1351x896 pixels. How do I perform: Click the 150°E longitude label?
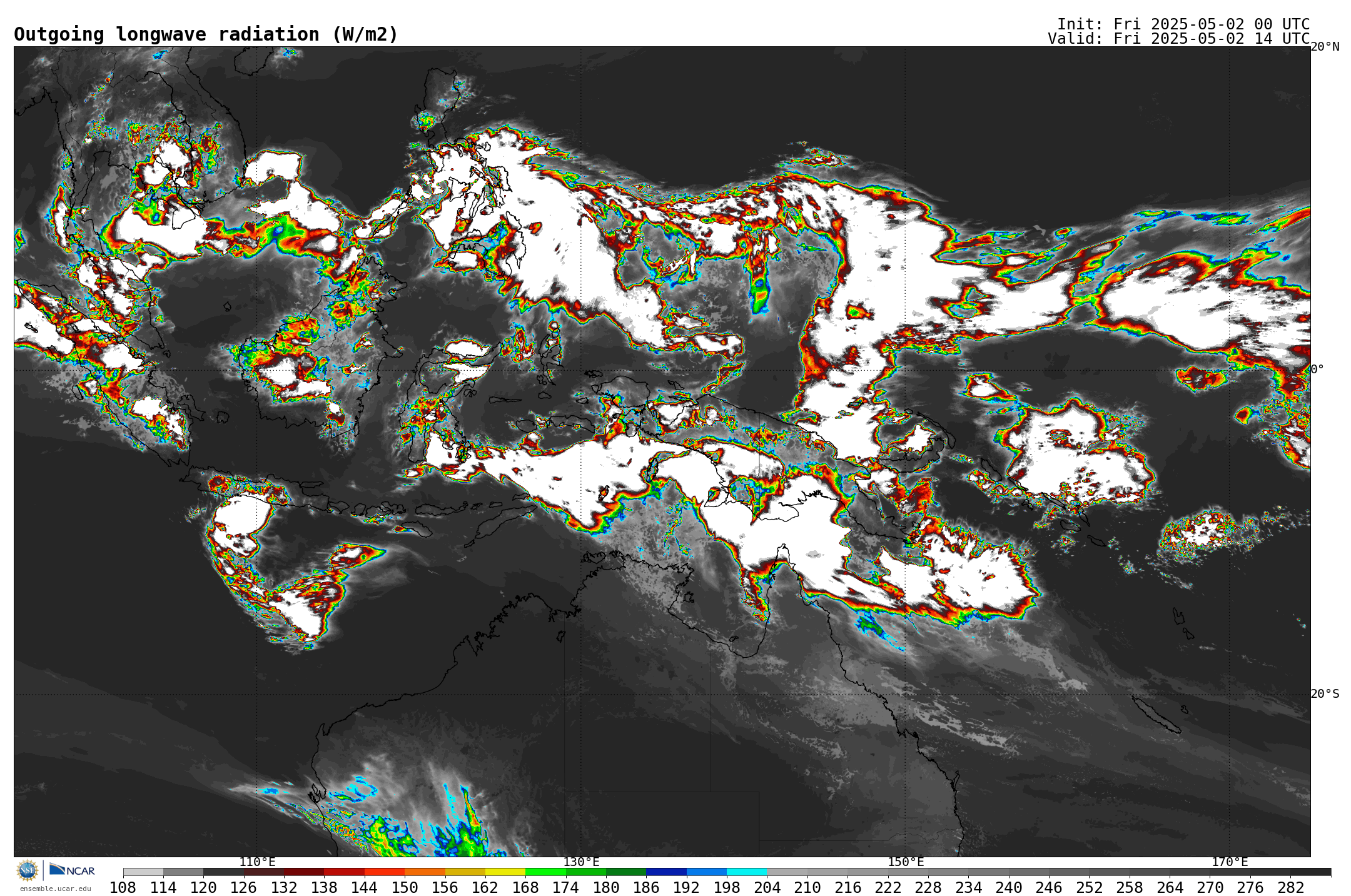click(x=906, y=862)
